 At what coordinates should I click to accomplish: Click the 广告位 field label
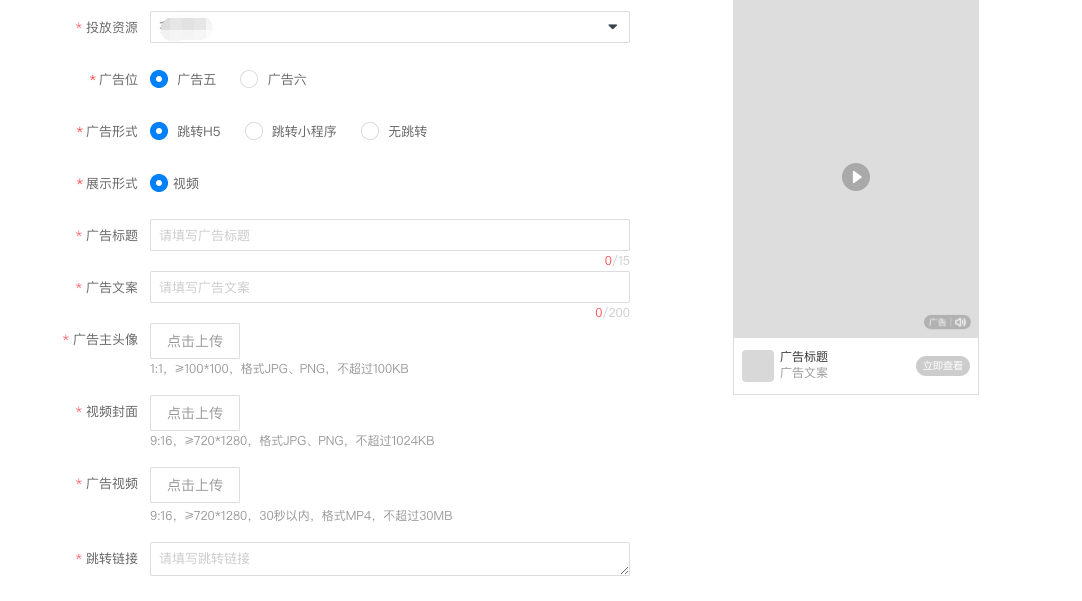click(118, 79)
